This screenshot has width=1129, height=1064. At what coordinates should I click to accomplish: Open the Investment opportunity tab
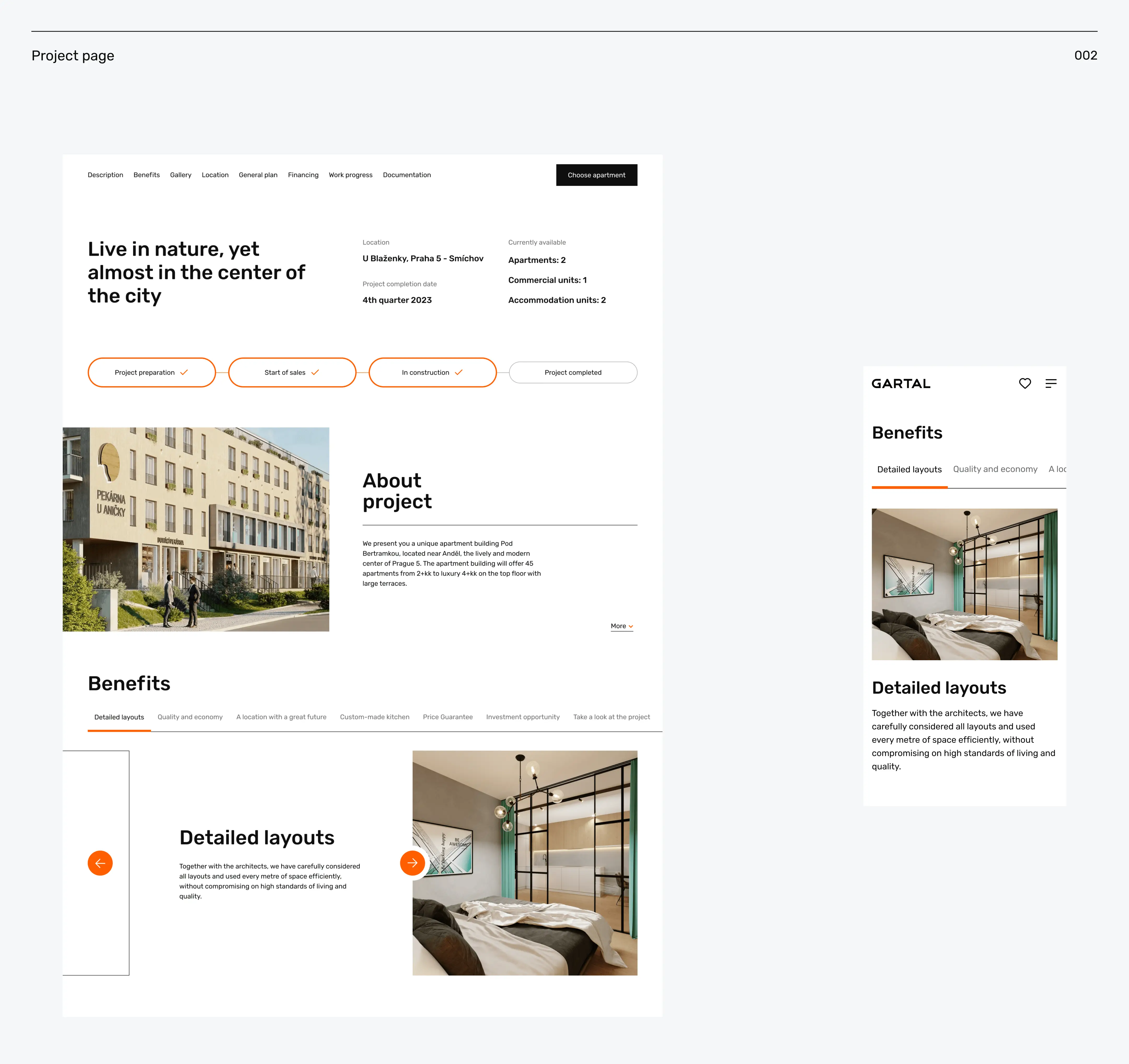pyautogui.click(x=522, y=717)
